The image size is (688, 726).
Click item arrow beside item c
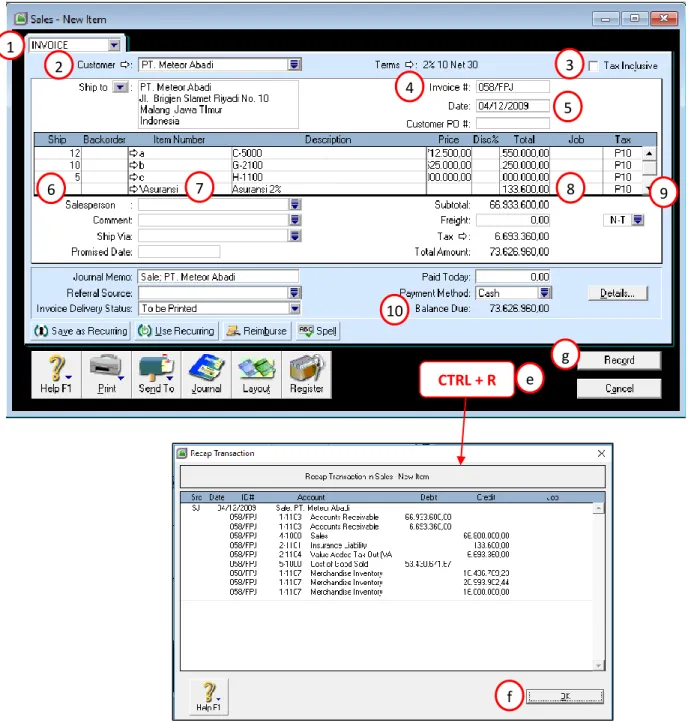133,177
